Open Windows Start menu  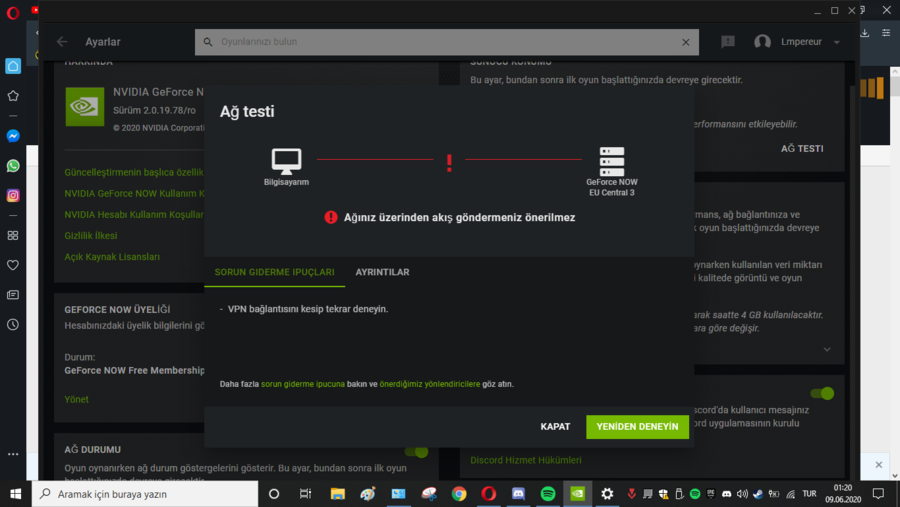tap(15, 494)
